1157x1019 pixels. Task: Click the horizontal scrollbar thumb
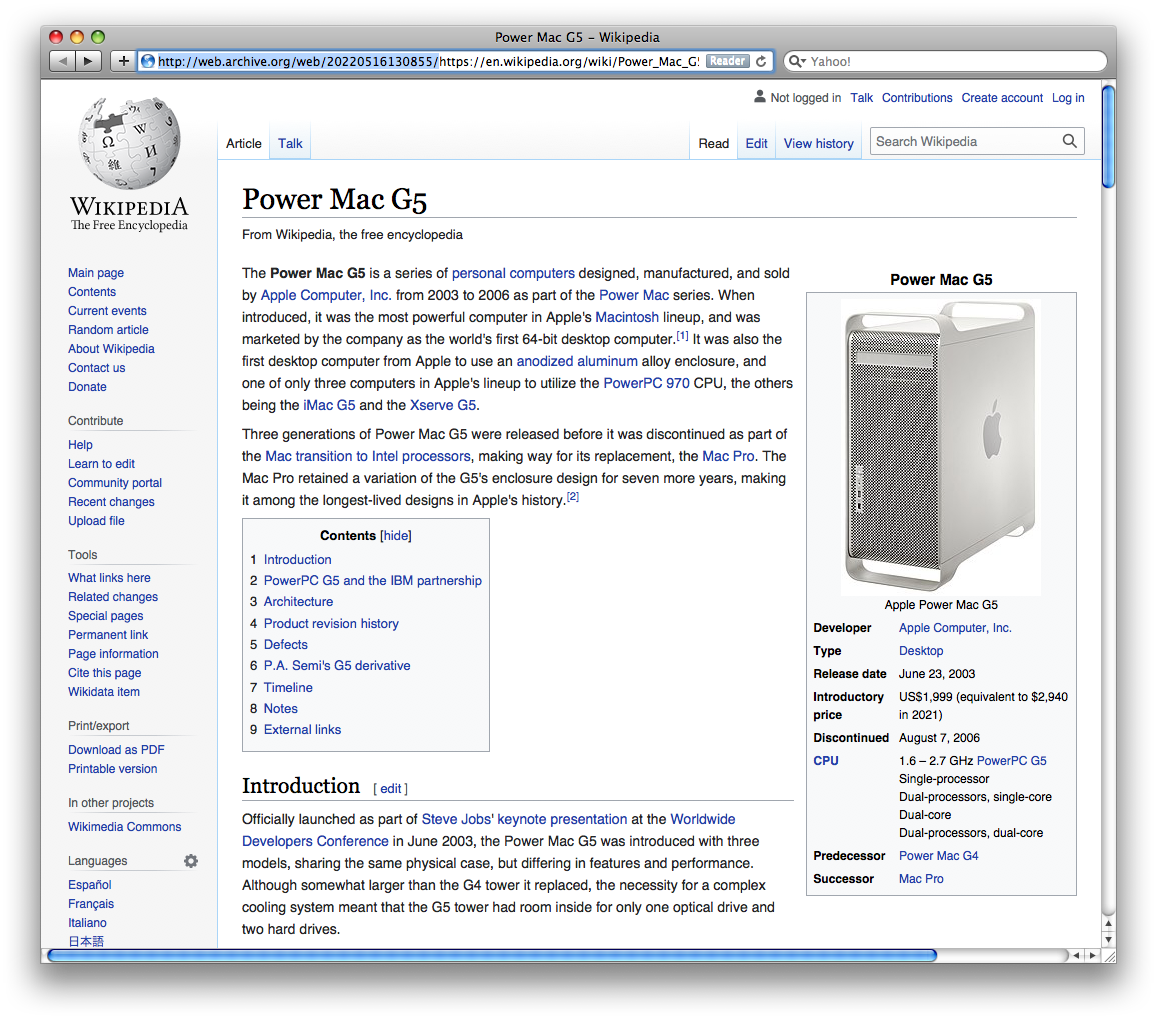coord(492,956)
